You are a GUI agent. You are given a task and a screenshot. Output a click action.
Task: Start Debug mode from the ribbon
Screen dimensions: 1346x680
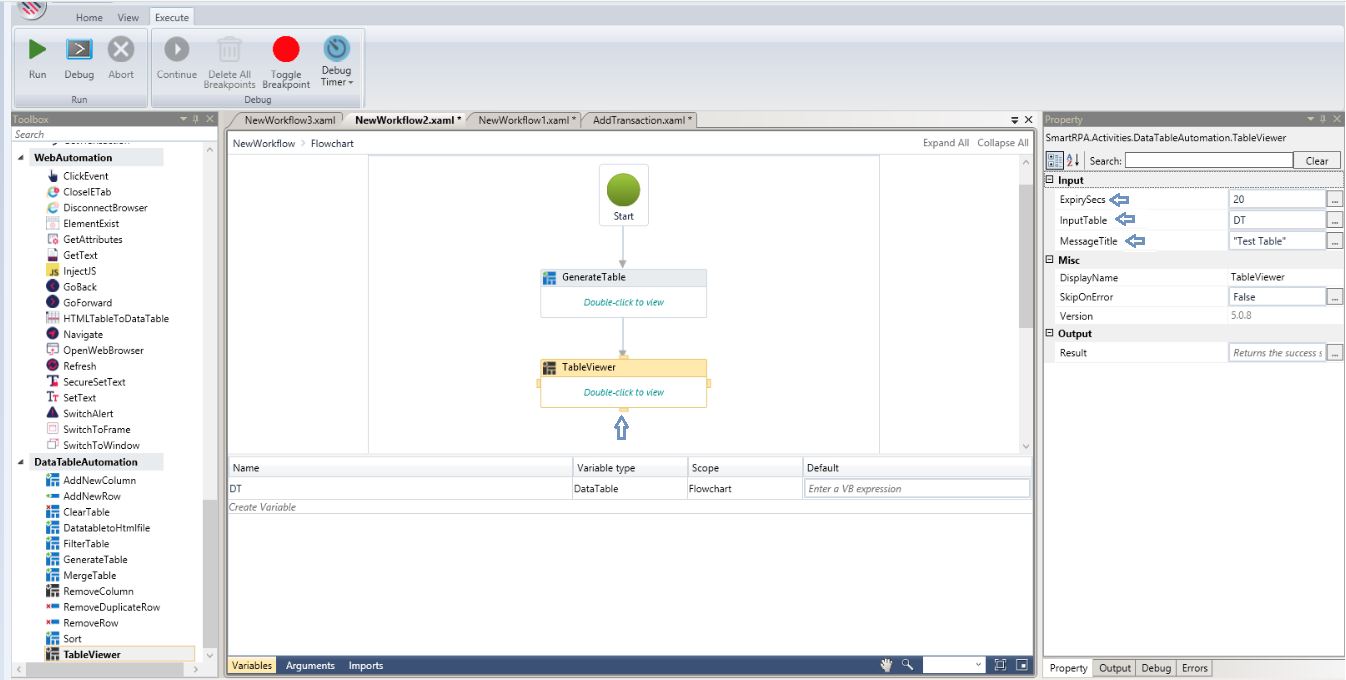pyautogui.click(x=79, y=50)
